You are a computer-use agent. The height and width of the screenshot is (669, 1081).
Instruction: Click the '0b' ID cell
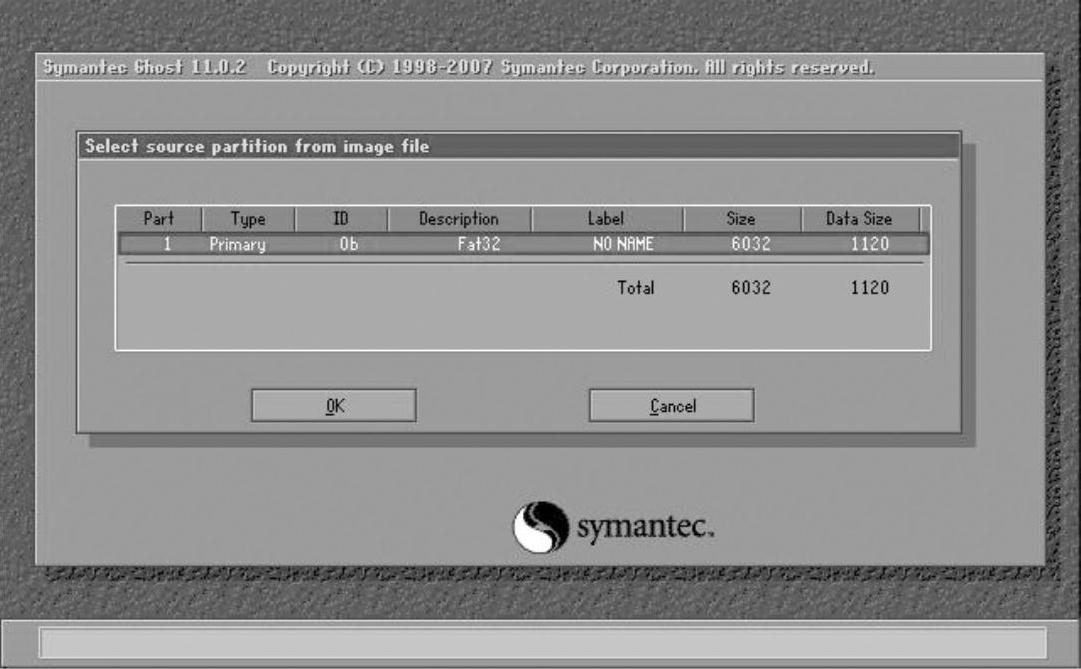coord(348,244)
